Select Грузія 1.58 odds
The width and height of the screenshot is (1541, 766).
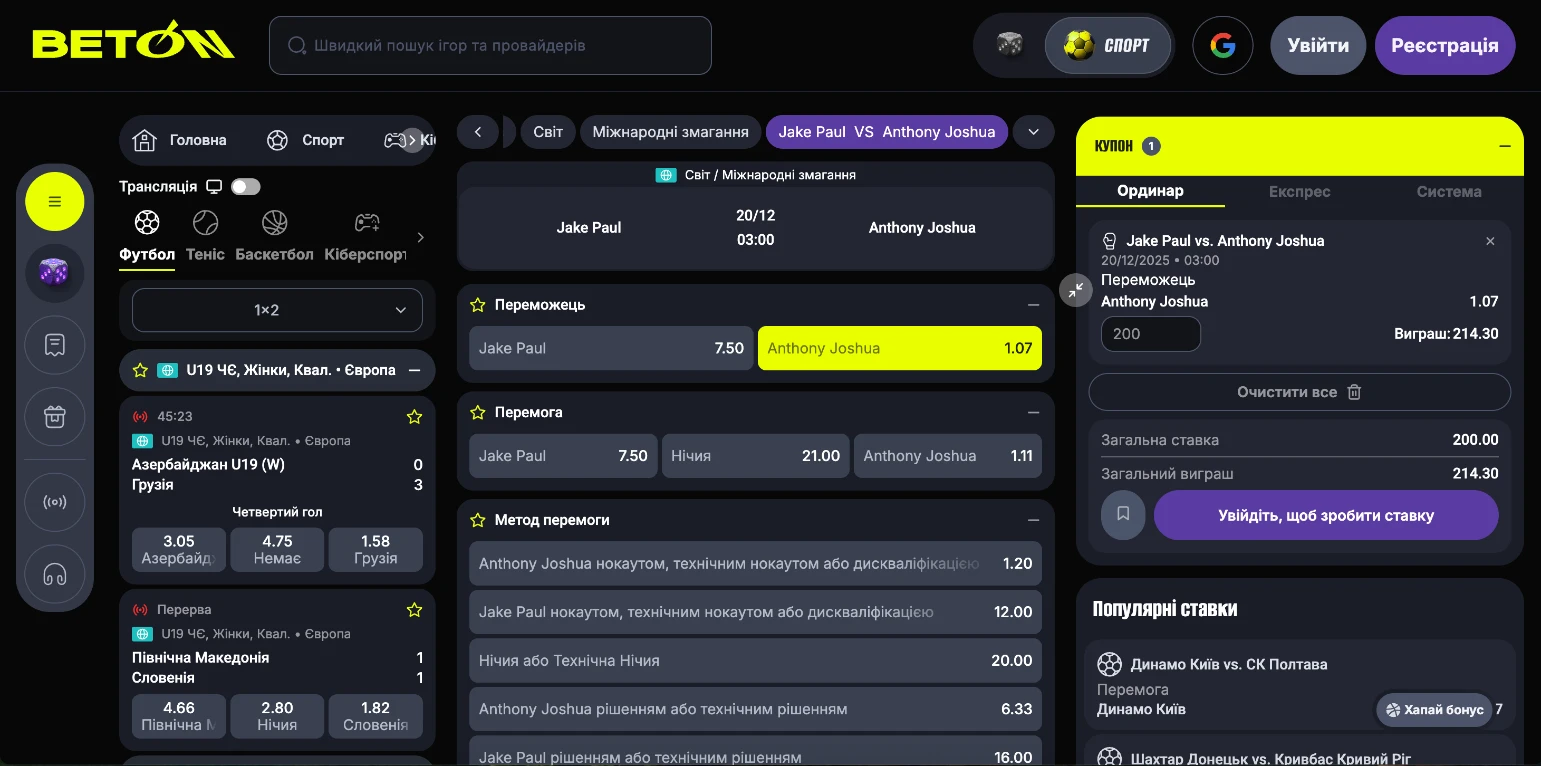point(375,550)
